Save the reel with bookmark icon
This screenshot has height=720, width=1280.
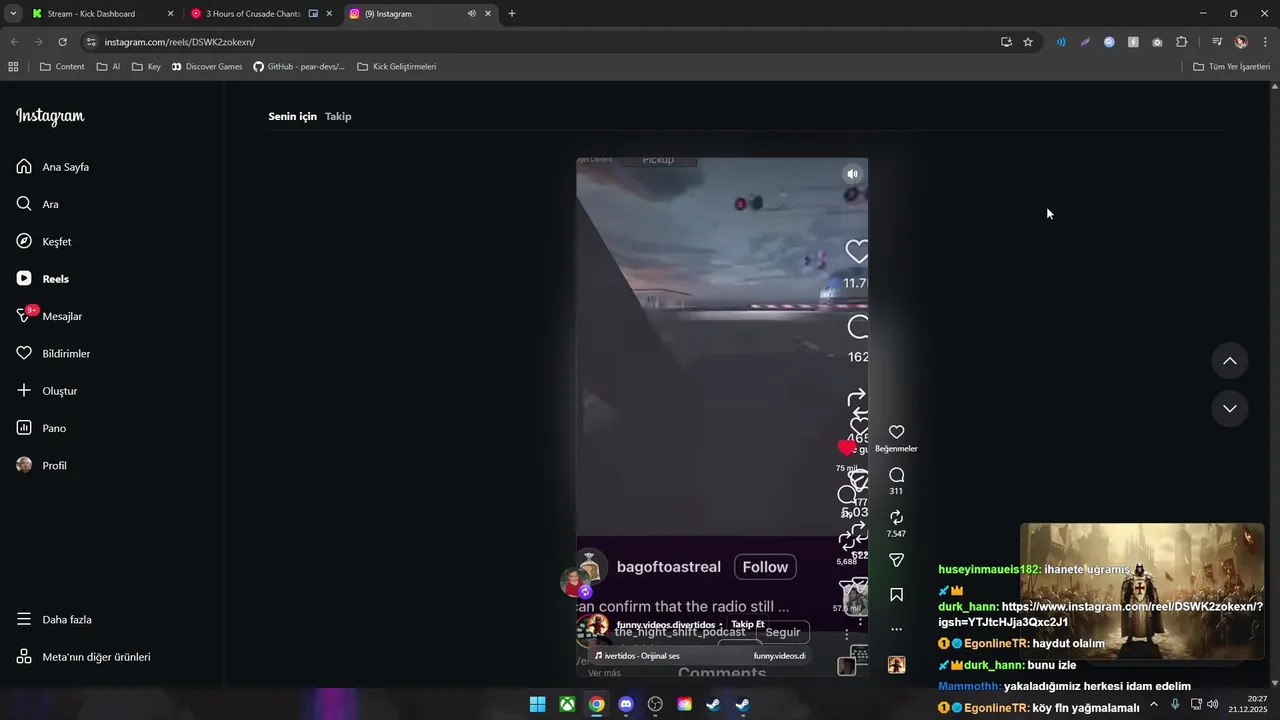tap(896, 595)
